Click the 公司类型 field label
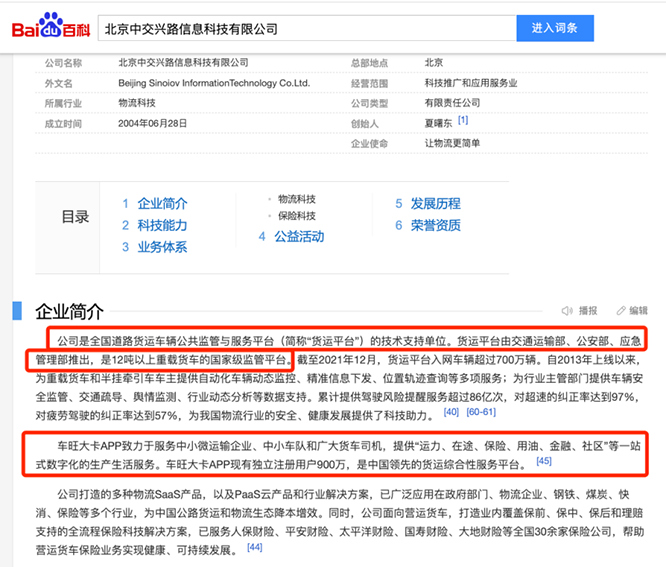The height and width of the screenshot is (567, 666). 369,104
